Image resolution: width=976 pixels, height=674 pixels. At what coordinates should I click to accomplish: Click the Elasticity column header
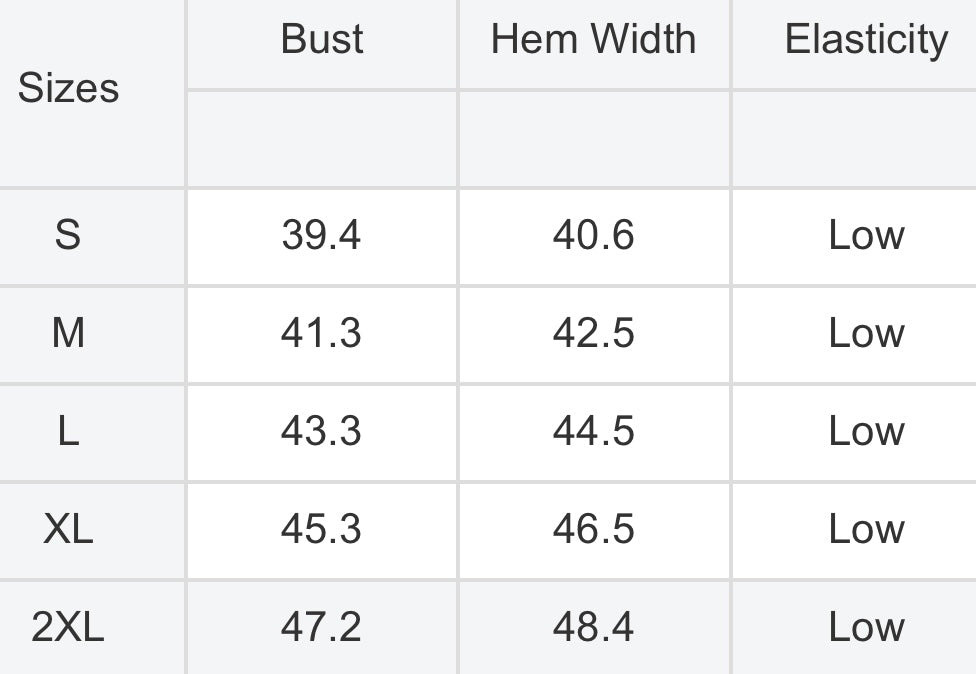pos(866,39)
